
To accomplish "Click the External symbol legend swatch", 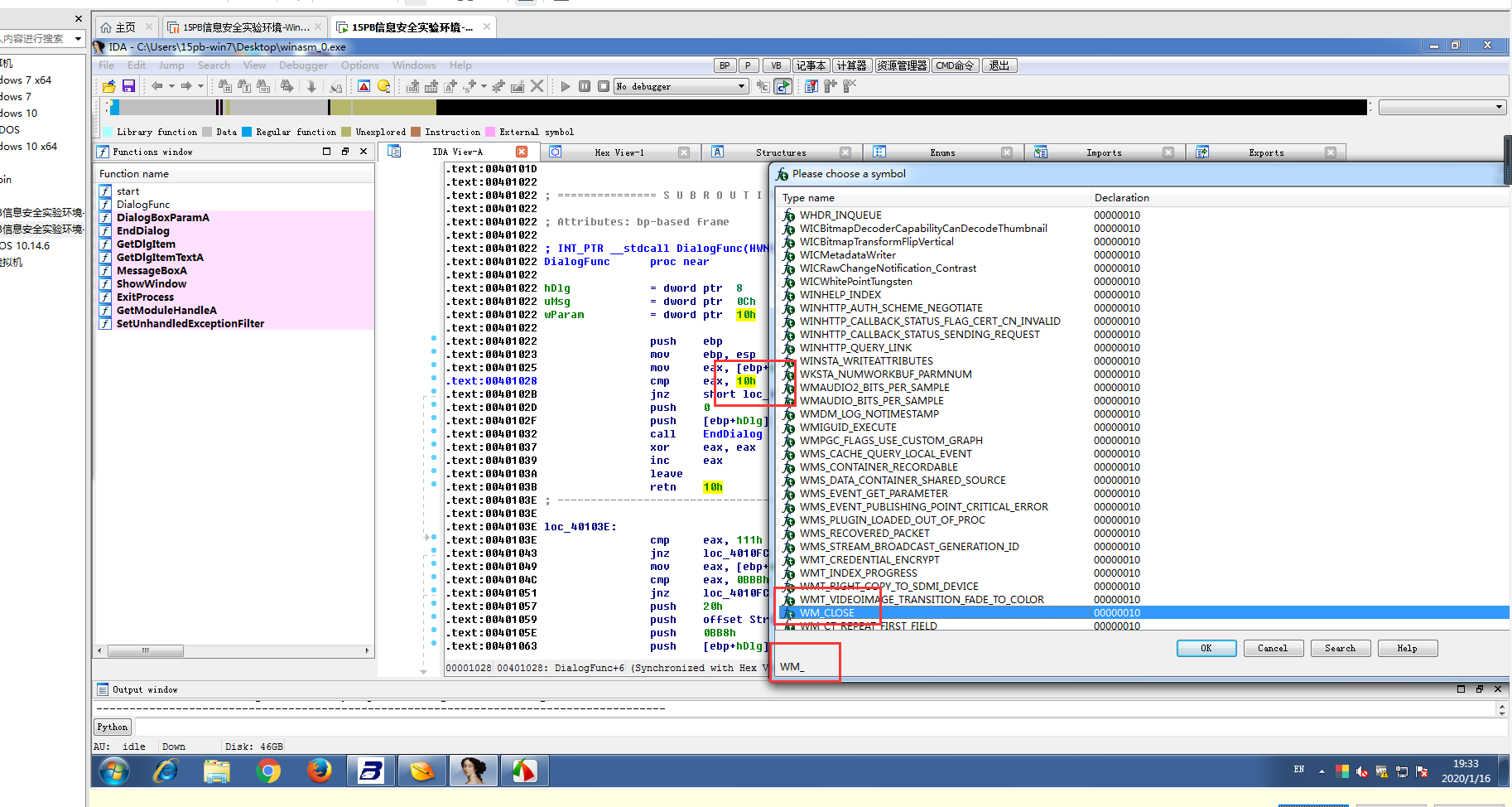I will 490,132.
